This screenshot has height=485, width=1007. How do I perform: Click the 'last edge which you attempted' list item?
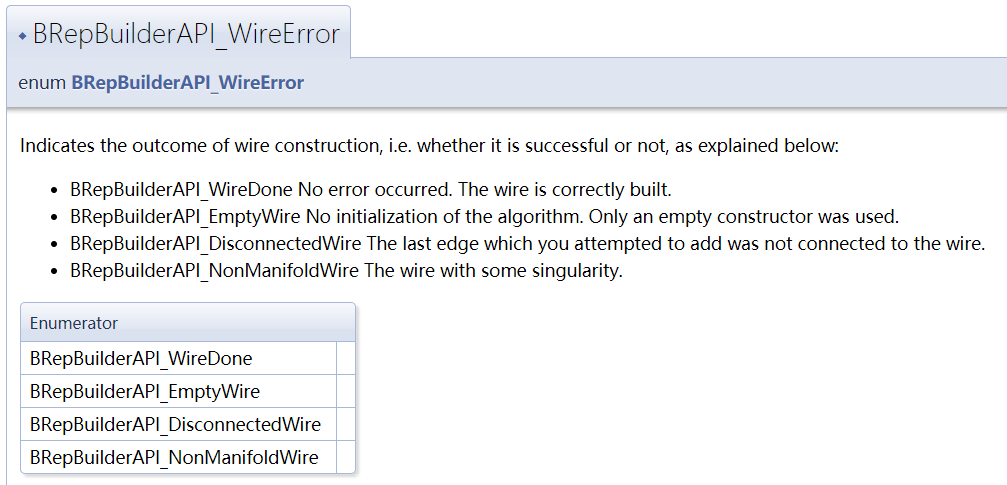tap(528, 244)
